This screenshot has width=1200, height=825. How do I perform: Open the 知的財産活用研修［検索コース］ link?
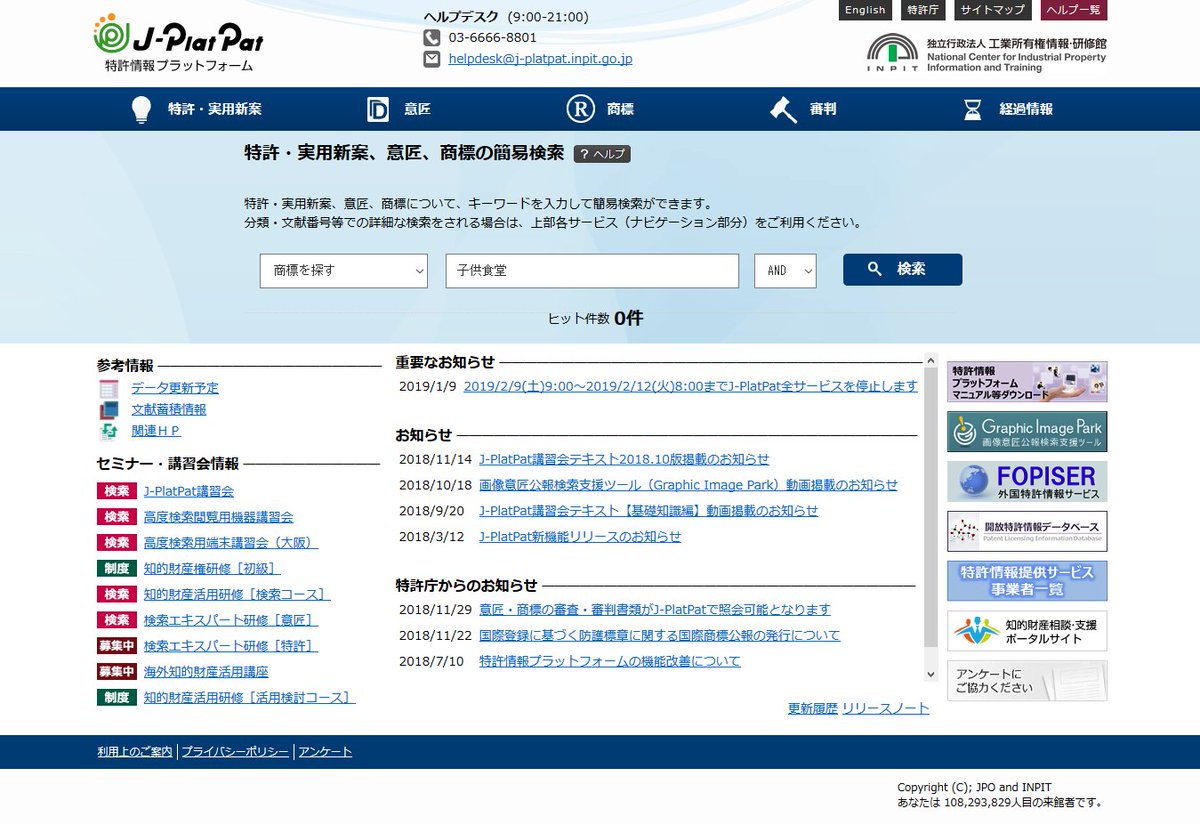click(x=237, y=594)
